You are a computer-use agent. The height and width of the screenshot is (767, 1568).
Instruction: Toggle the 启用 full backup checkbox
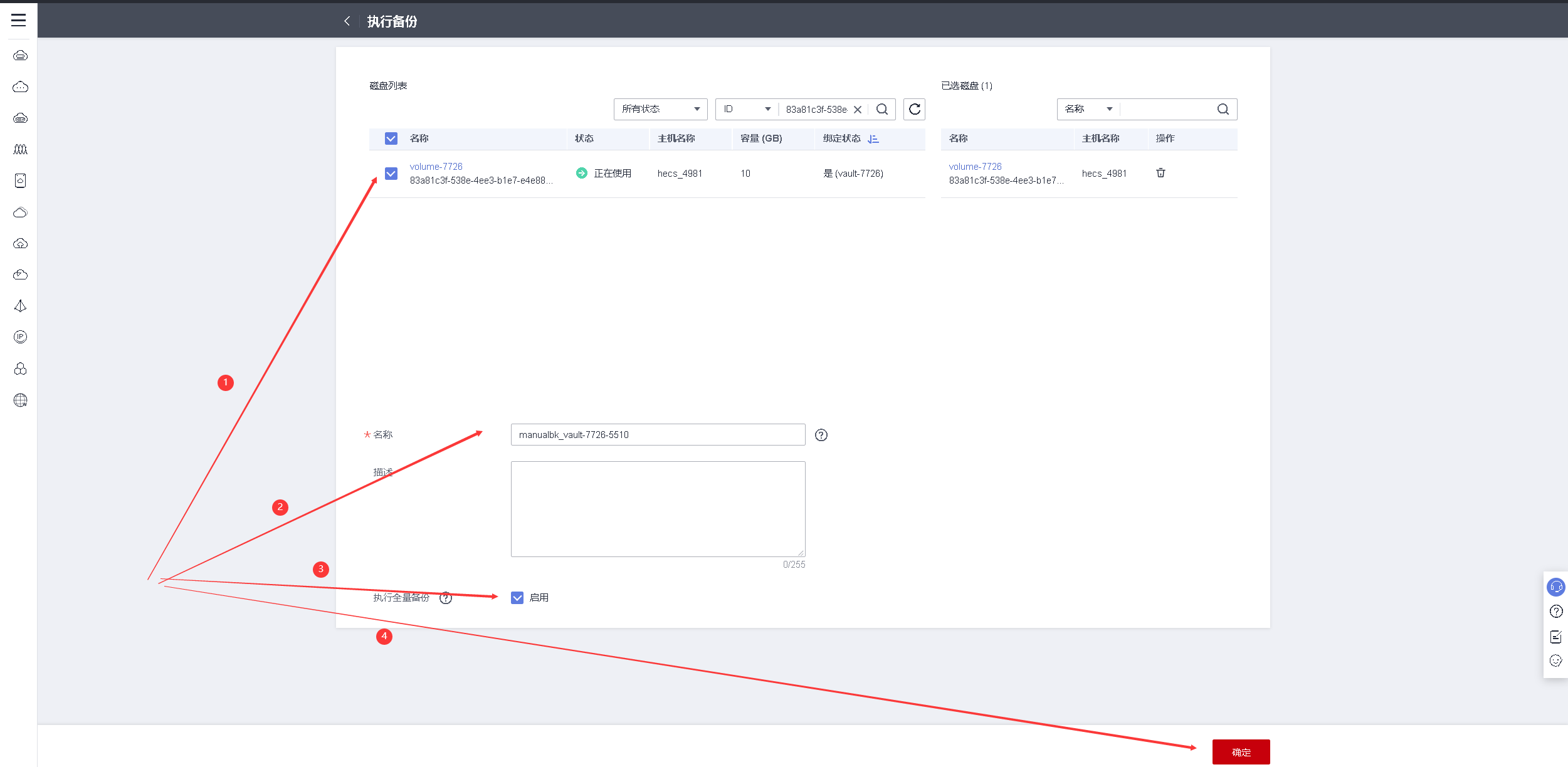click(x=517, y=598)
